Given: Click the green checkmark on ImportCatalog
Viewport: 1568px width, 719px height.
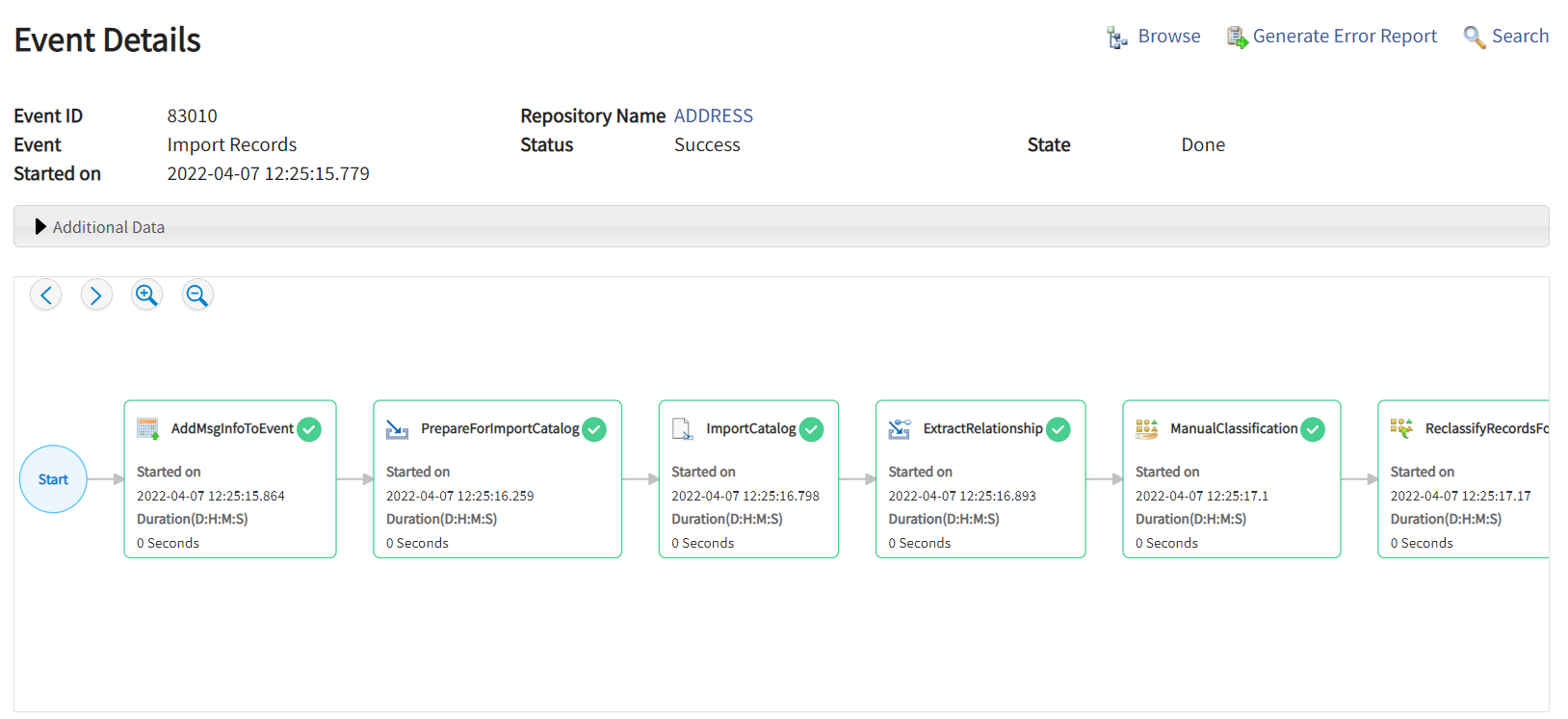Looking at the screenshot, I should coord(812,429).
